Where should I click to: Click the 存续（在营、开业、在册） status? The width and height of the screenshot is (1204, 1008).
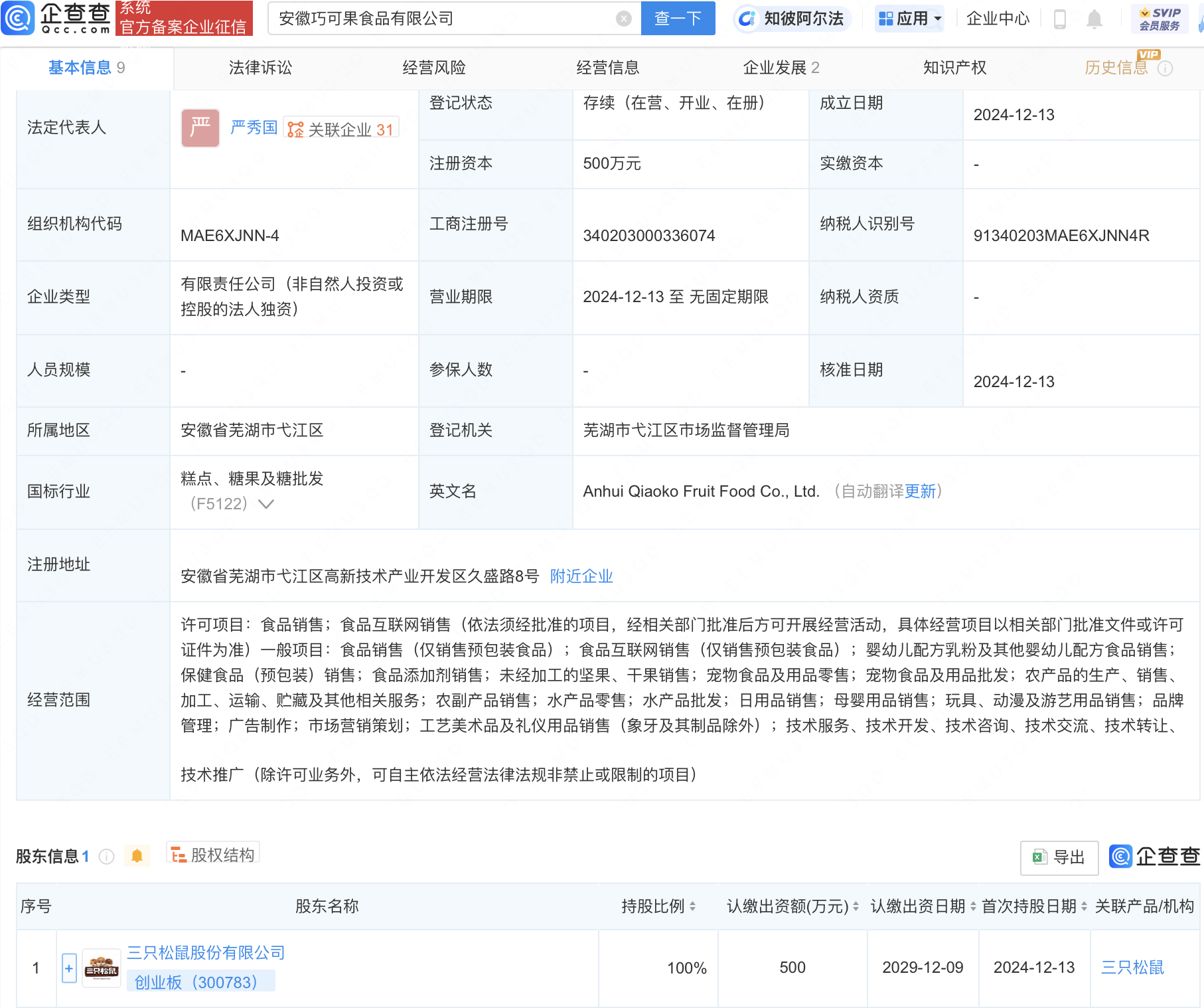click(x=674, y=103)
